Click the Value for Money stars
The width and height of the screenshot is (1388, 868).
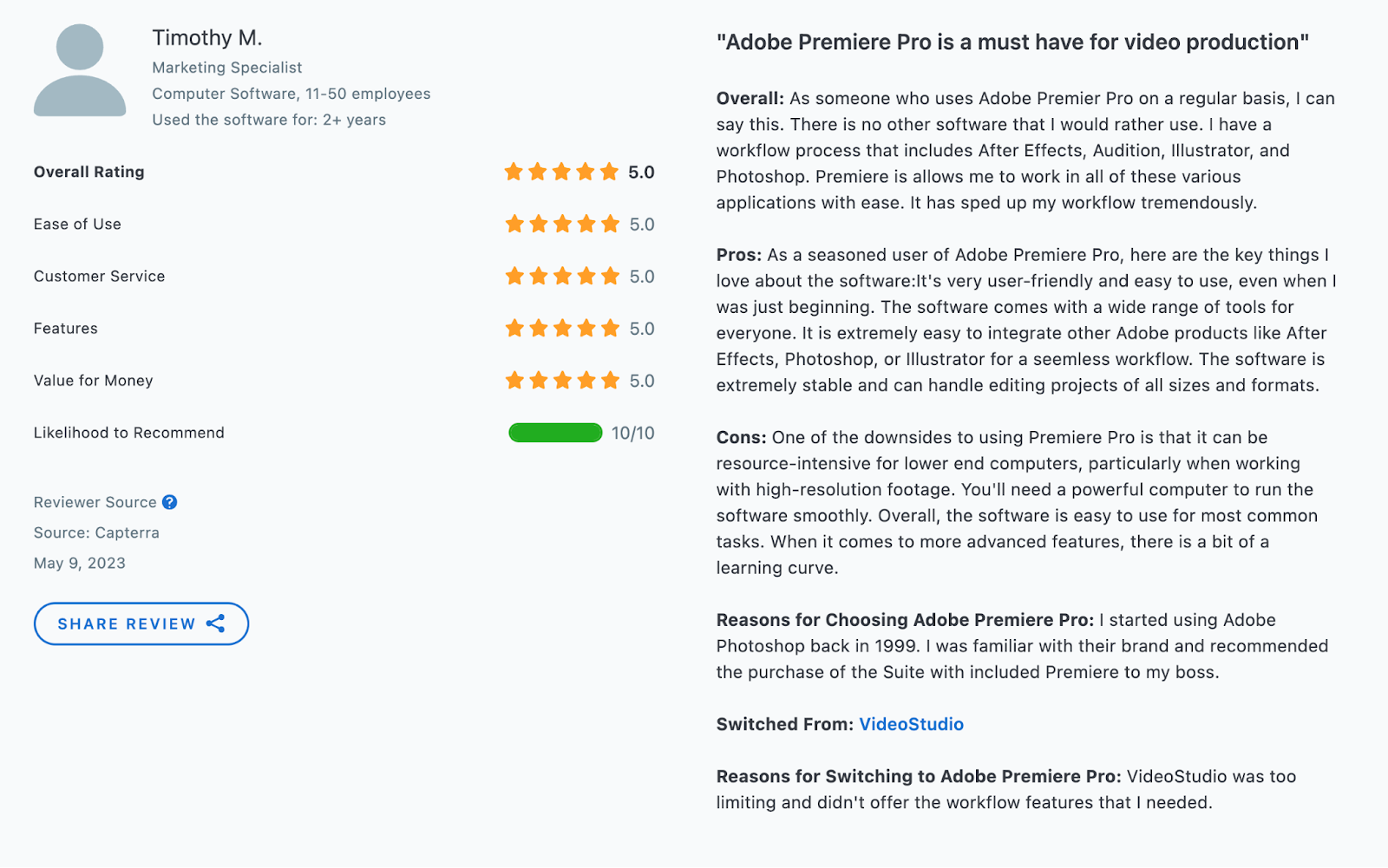pyautogui.click(x=561, y=381)
